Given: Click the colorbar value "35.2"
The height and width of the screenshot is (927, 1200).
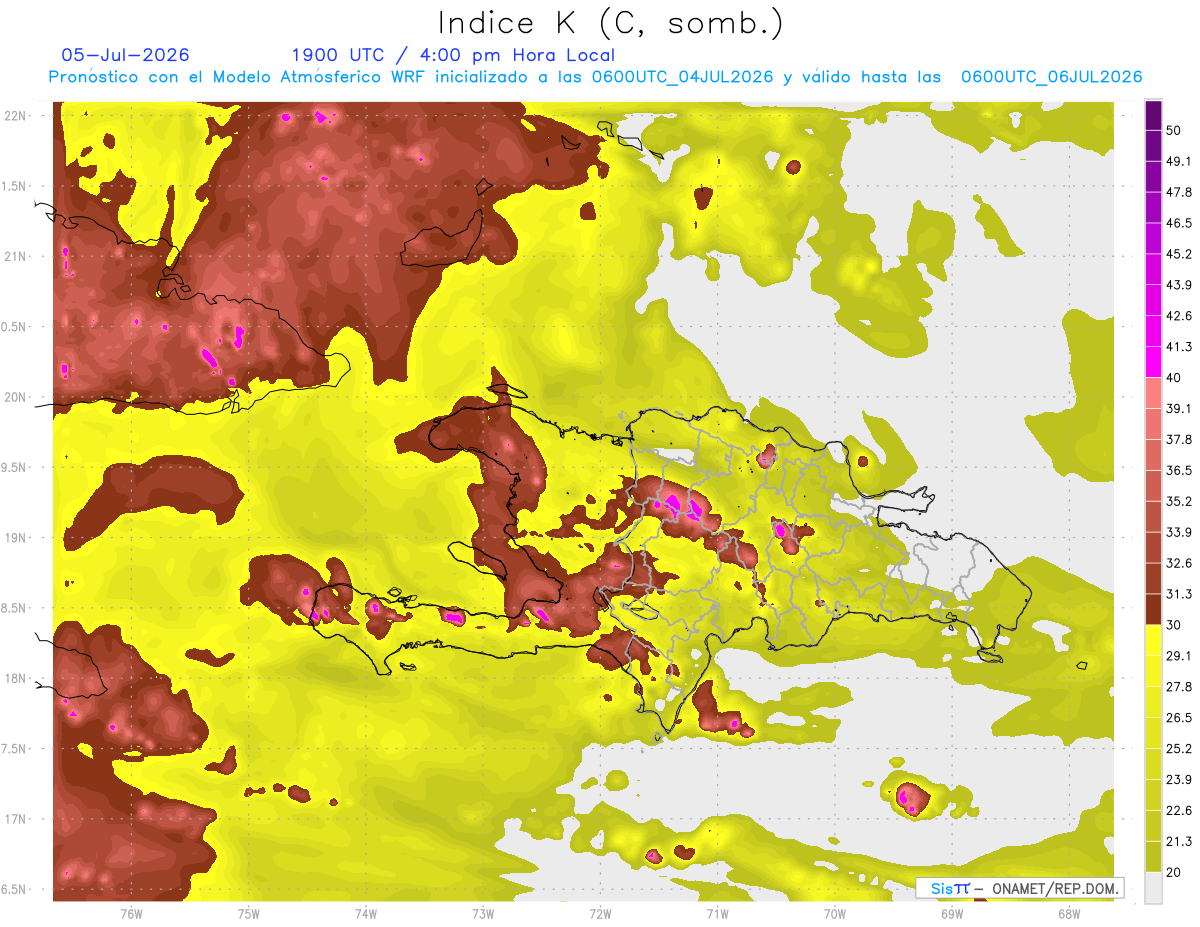Looking at the screenshot, I should (1179, 501).
